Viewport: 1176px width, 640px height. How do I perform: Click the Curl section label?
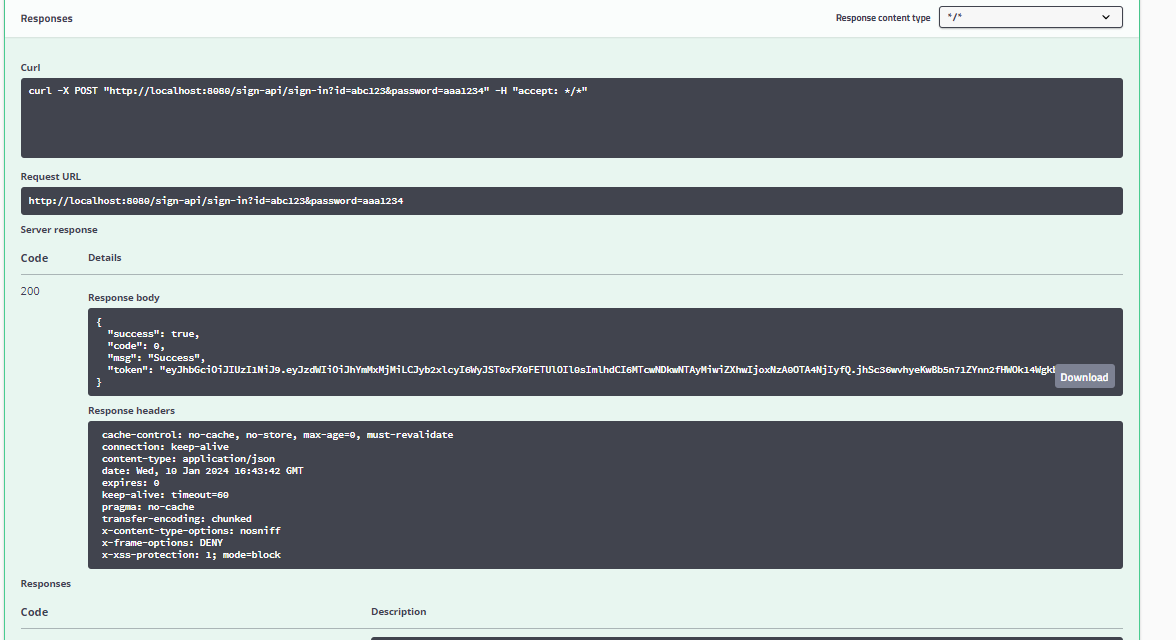pos(30,68)
